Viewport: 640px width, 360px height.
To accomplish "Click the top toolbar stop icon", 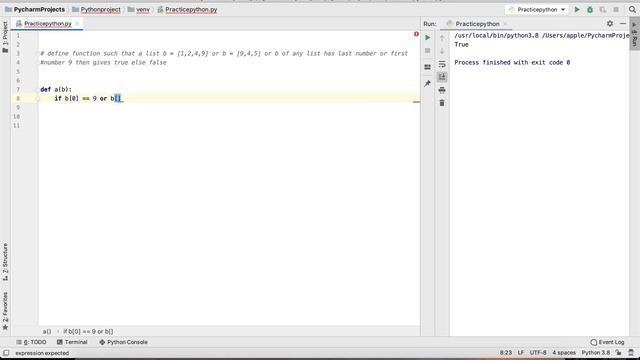I will (x=616, y=9).
